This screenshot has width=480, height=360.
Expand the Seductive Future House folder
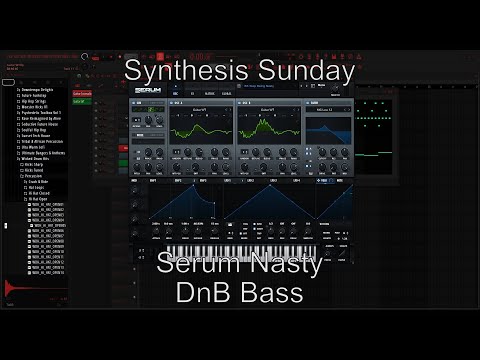point(37,124)
